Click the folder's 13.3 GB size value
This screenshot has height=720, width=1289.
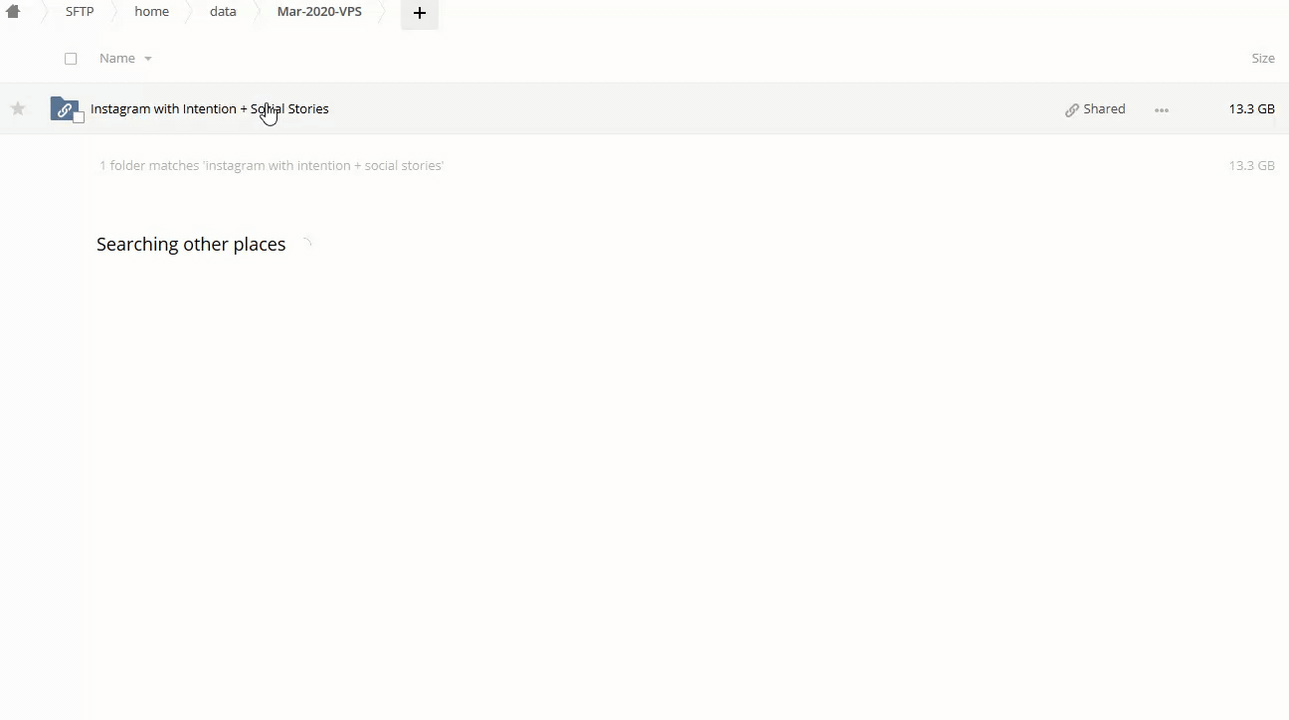point(1251,109)
